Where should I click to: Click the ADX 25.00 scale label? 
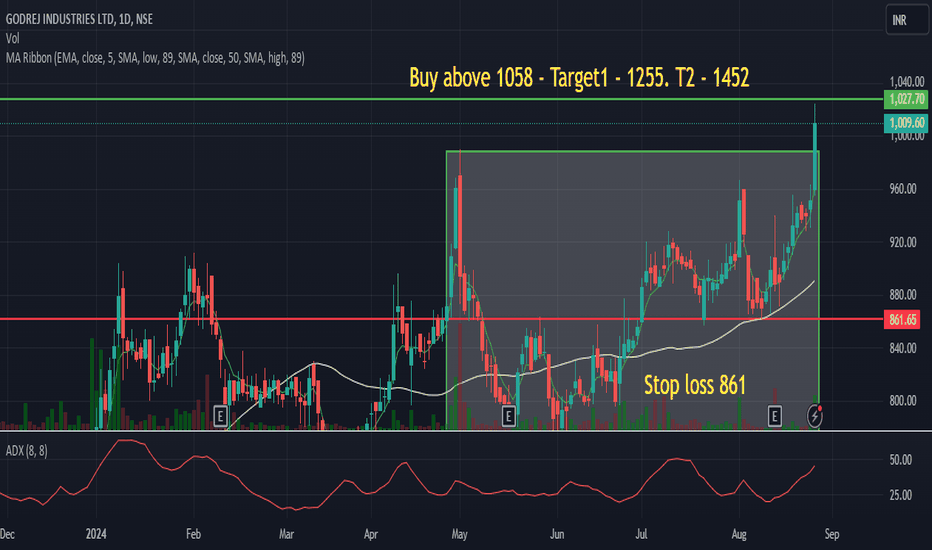[x=900, y=495]
